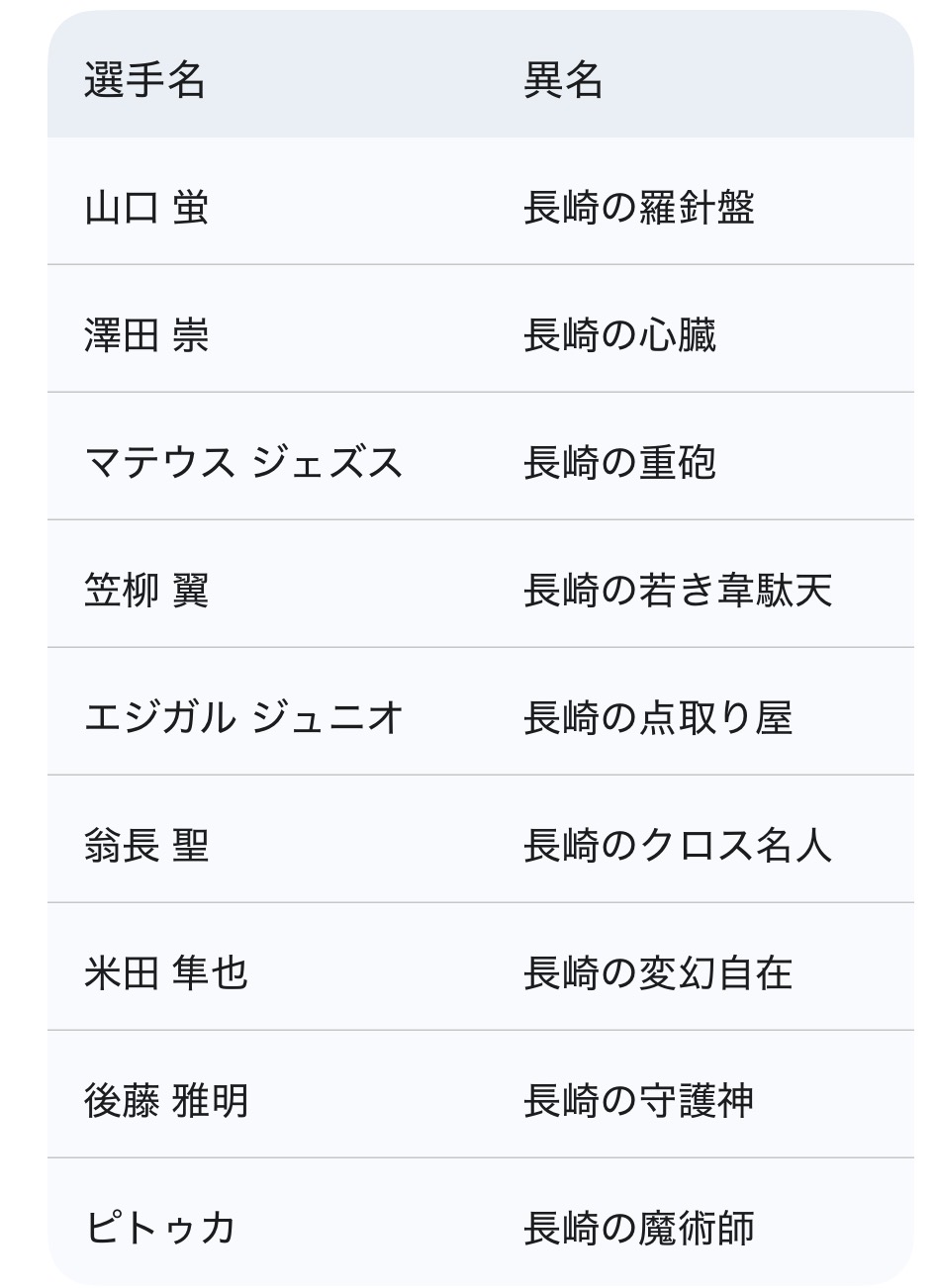Select player name 翁長 聖
The height and width of the screenshot is (1288, 935).
(x=146, y=846)
